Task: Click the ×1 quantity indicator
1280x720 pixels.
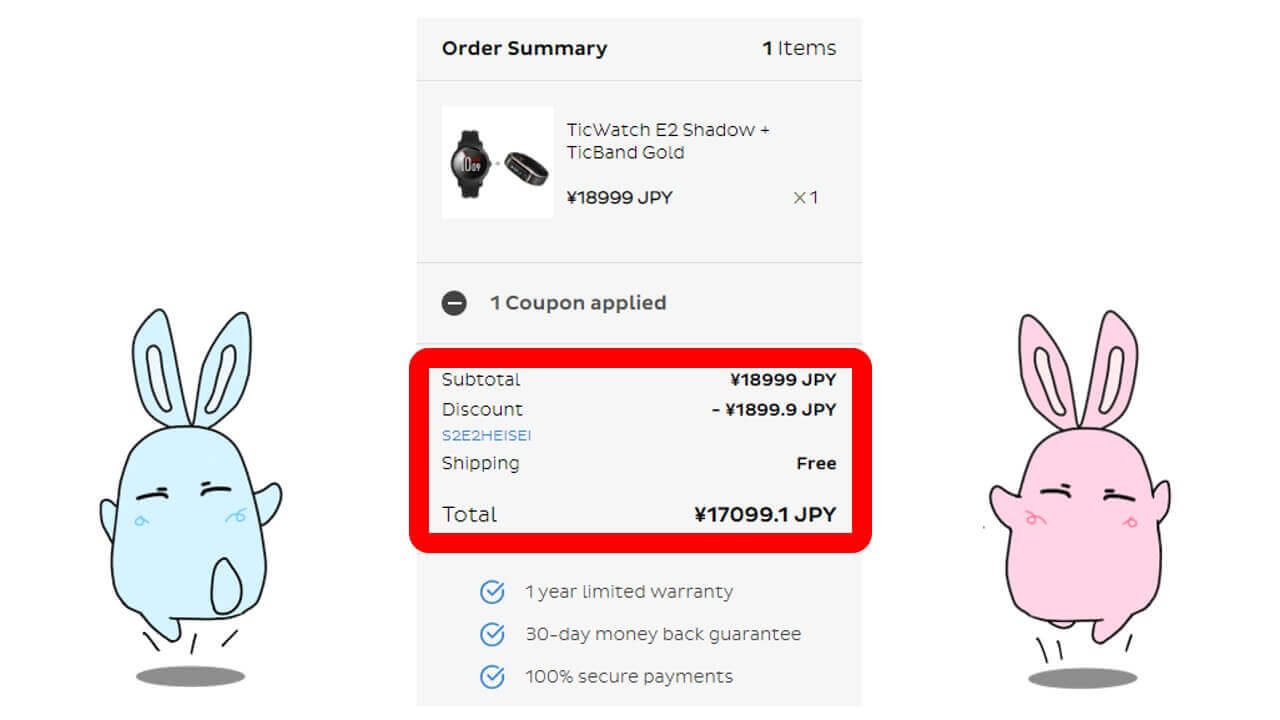Action: [805, 198]
